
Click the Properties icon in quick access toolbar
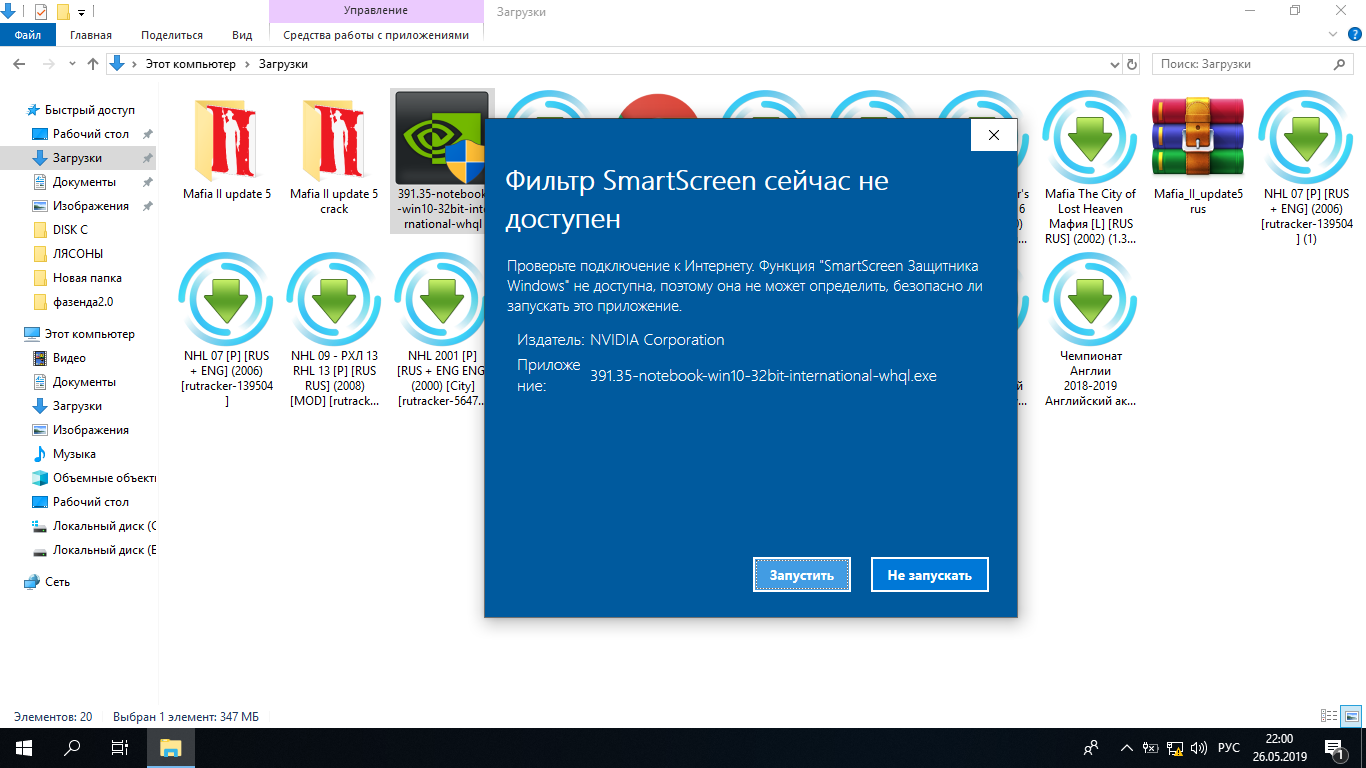[41, 11]
